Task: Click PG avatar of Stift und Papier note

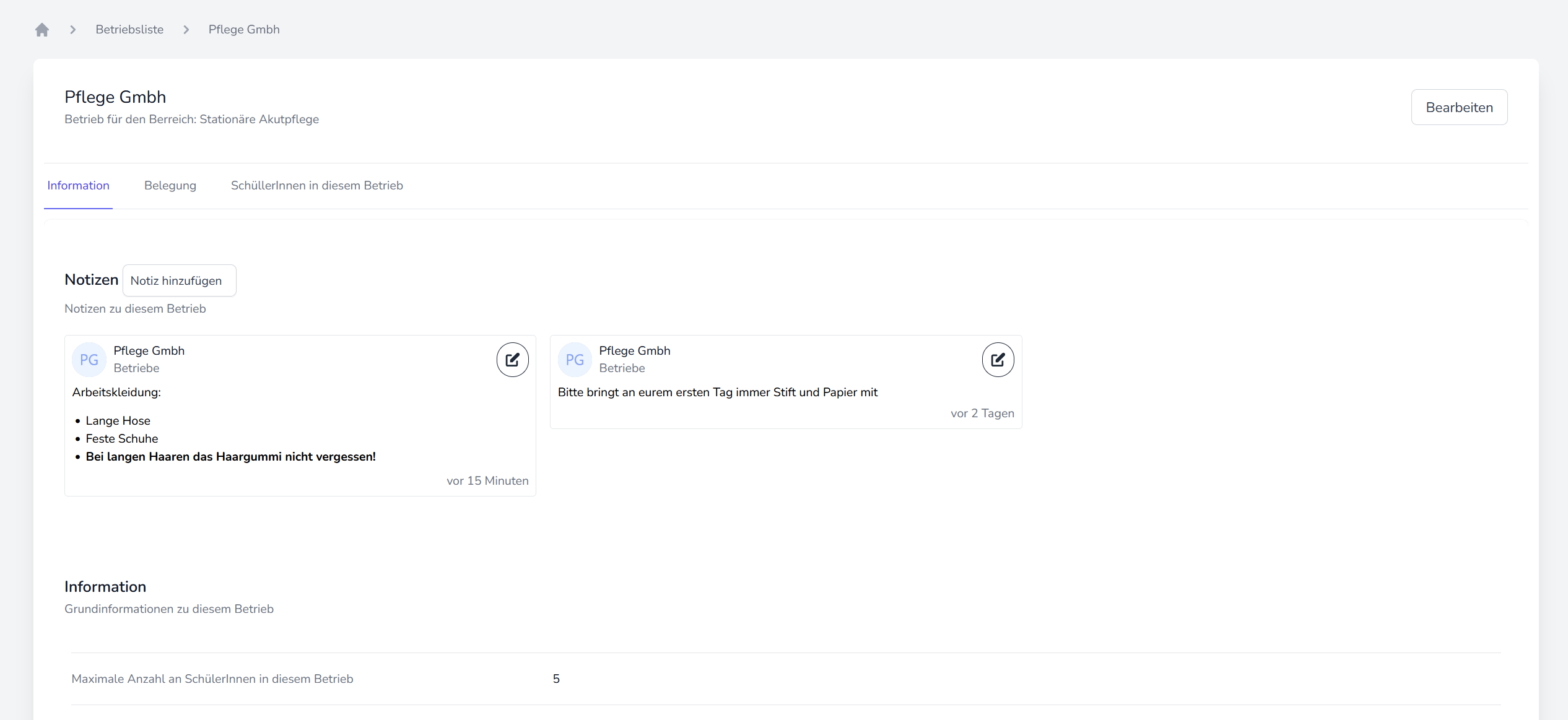Action: (575, 360)
